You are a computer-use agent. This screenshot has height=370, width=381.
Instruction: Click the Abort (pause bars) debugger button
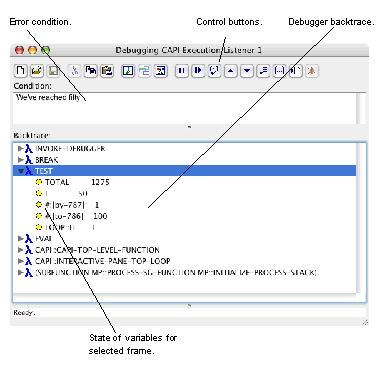click(x=182, y=71)
